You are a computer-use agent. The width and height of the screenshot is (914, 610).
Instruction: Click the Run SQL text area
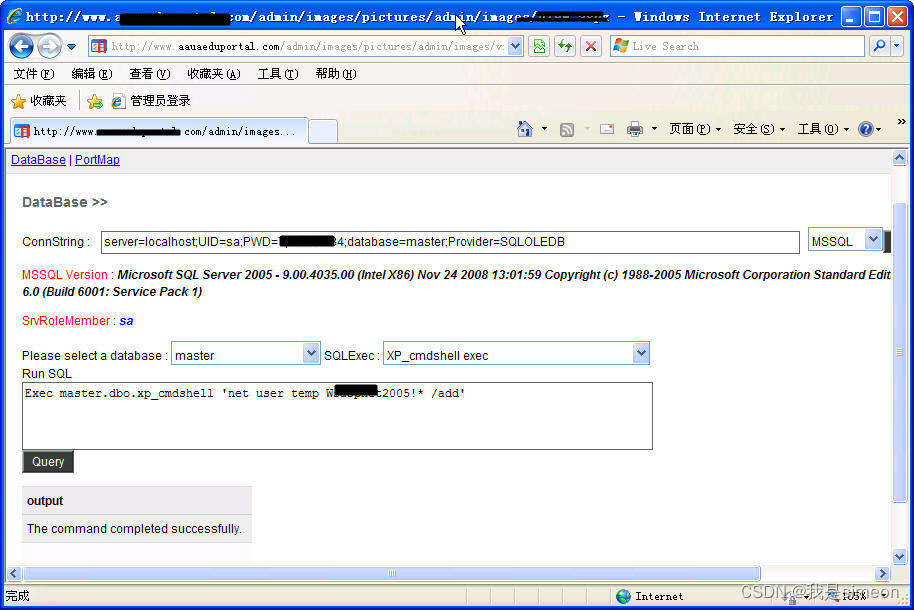pos(337,416)
